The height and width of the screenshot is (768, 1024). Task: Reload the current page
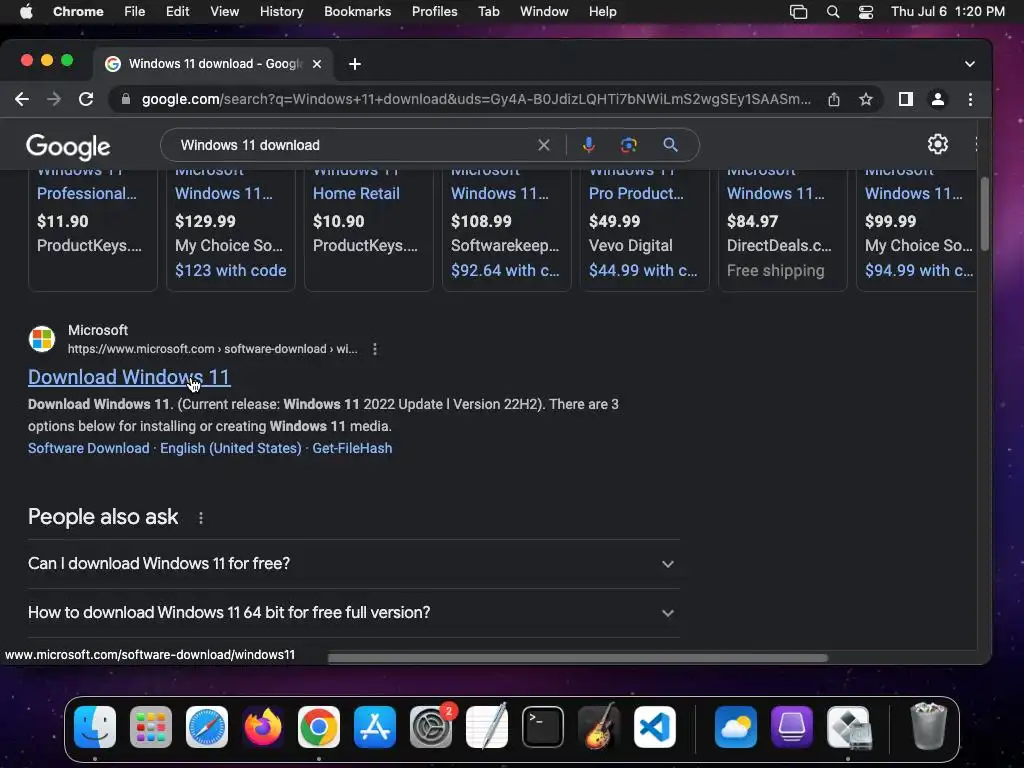86,99
